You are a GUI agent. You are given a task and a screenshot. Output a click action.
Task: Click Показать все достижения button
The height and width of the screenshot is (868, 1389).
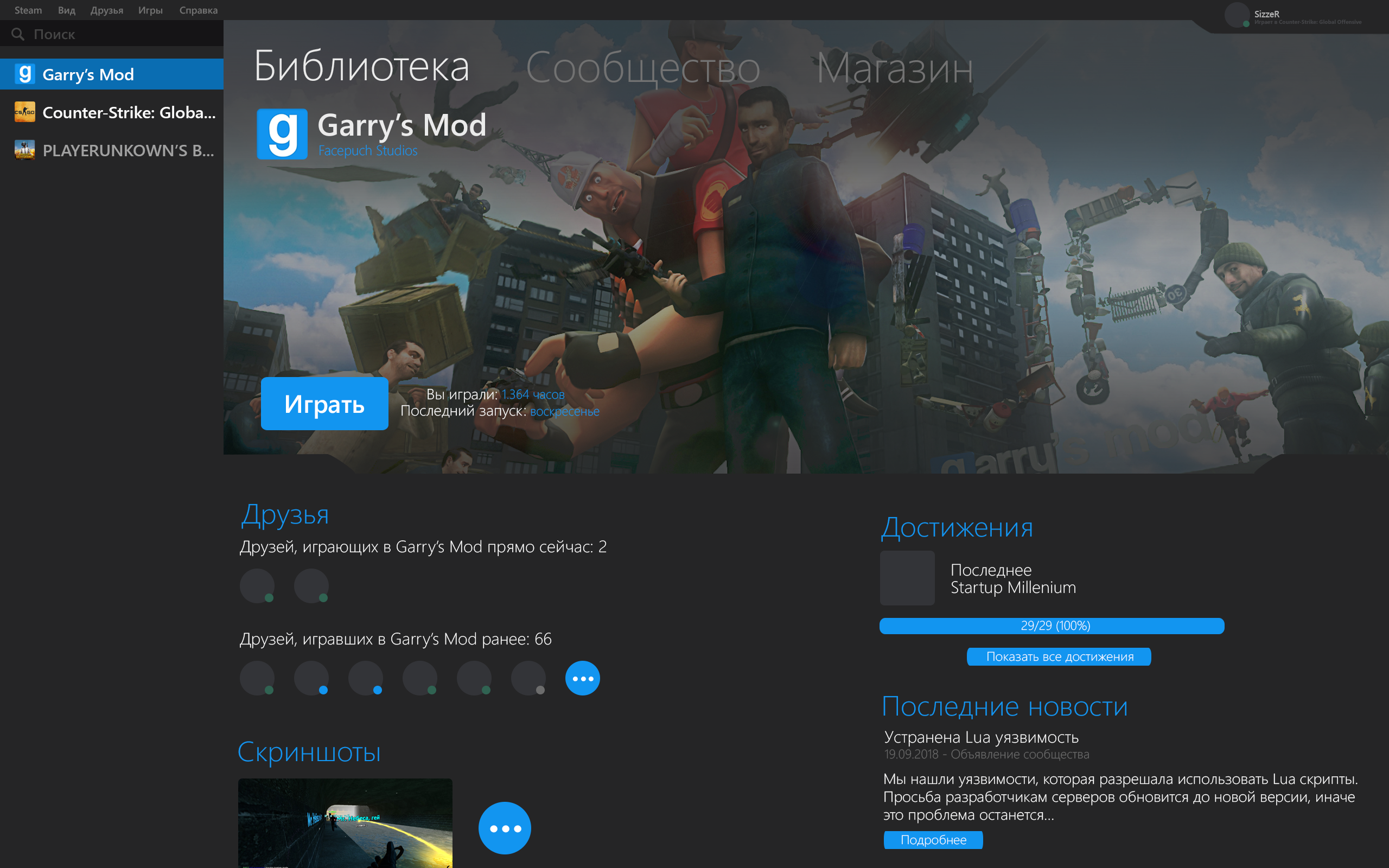[x=1059, y=657]
